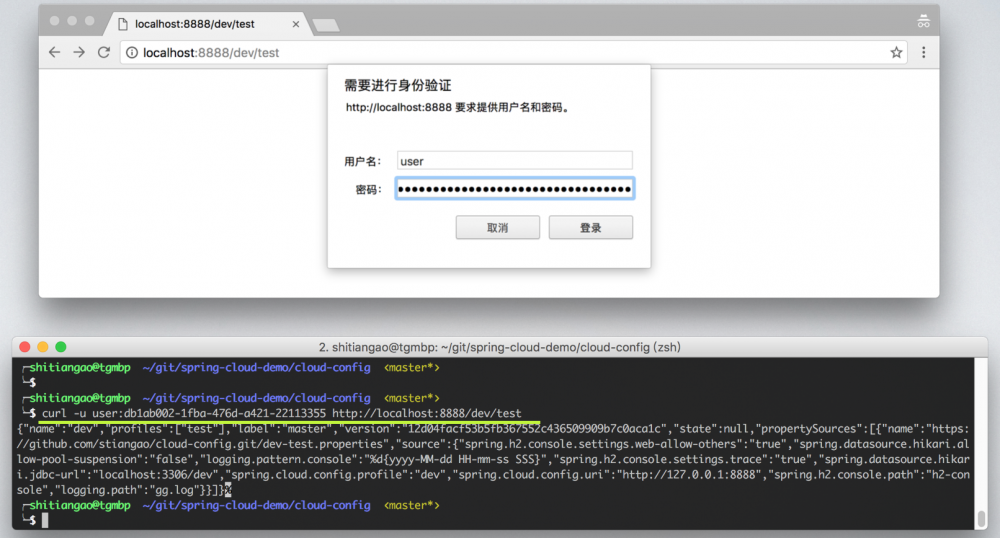The image size is (1000, 538).
Task: Close the localhost:8888/dev/test tab
Action: point(296,24)
